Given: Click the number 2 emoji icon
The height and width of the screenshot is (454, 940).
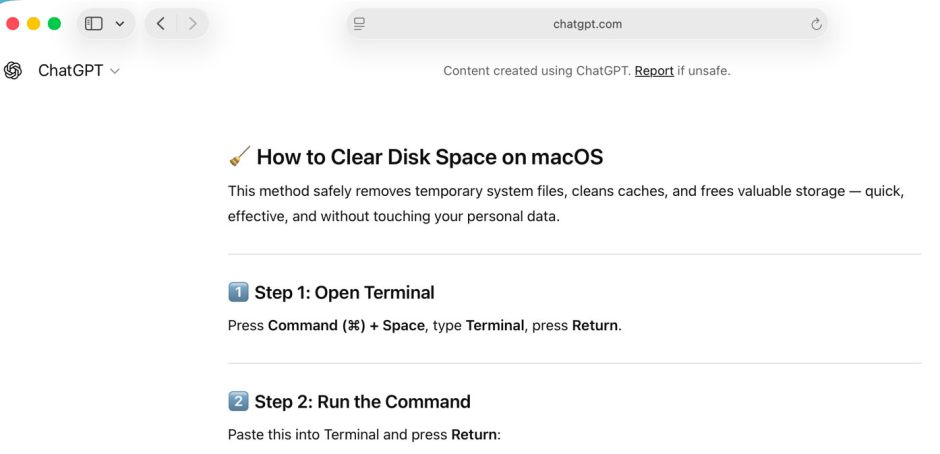Looking at the screenshot, I should tap(238, 402).
